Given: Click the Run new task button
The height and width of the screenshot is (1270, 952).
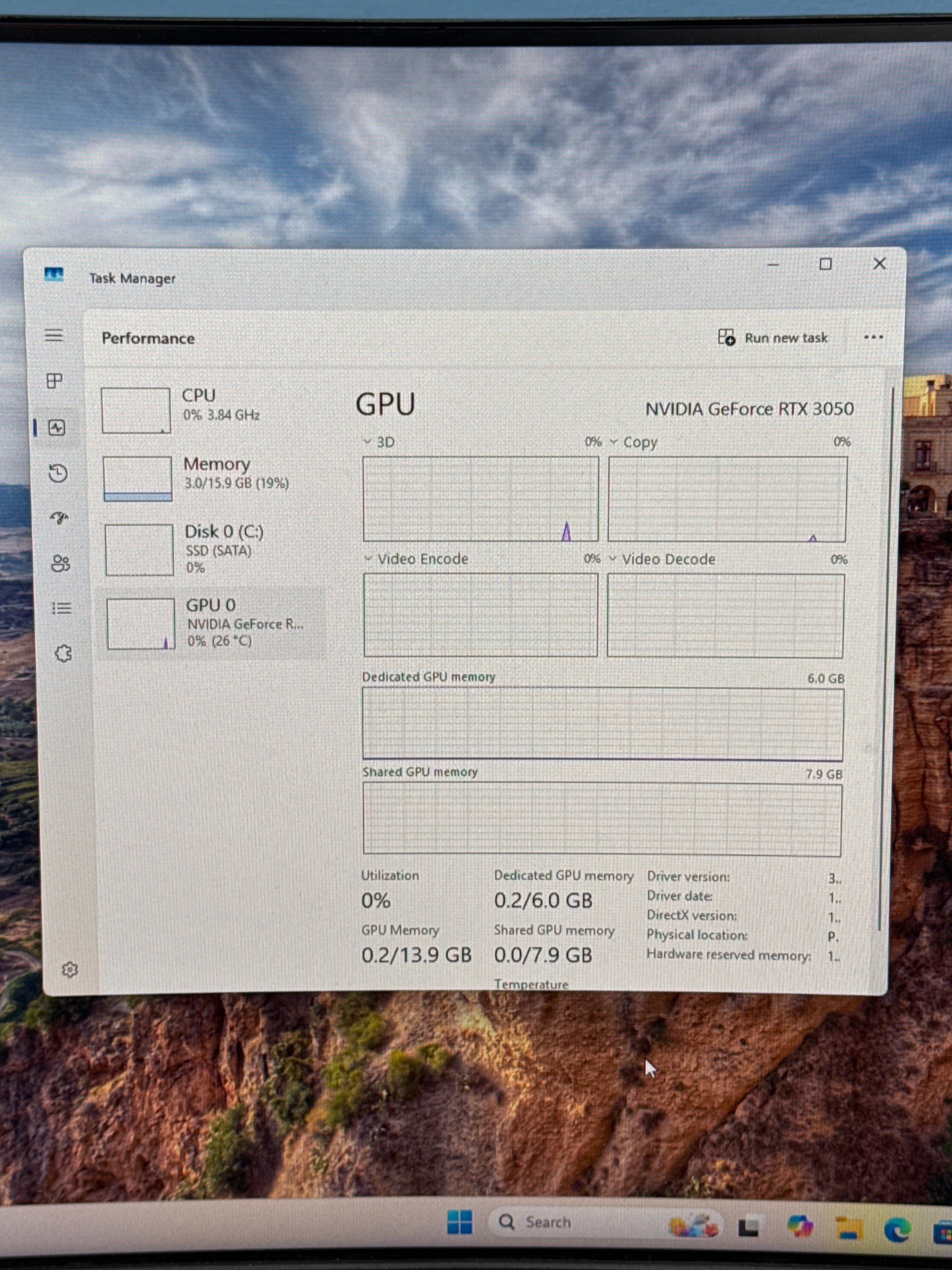Looking at the screenshot, I should coord(772,338).
